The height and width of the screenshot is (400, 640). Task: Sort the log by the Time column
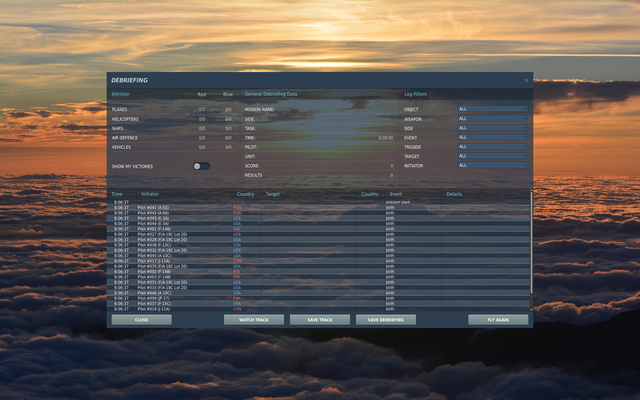(117, 194)
